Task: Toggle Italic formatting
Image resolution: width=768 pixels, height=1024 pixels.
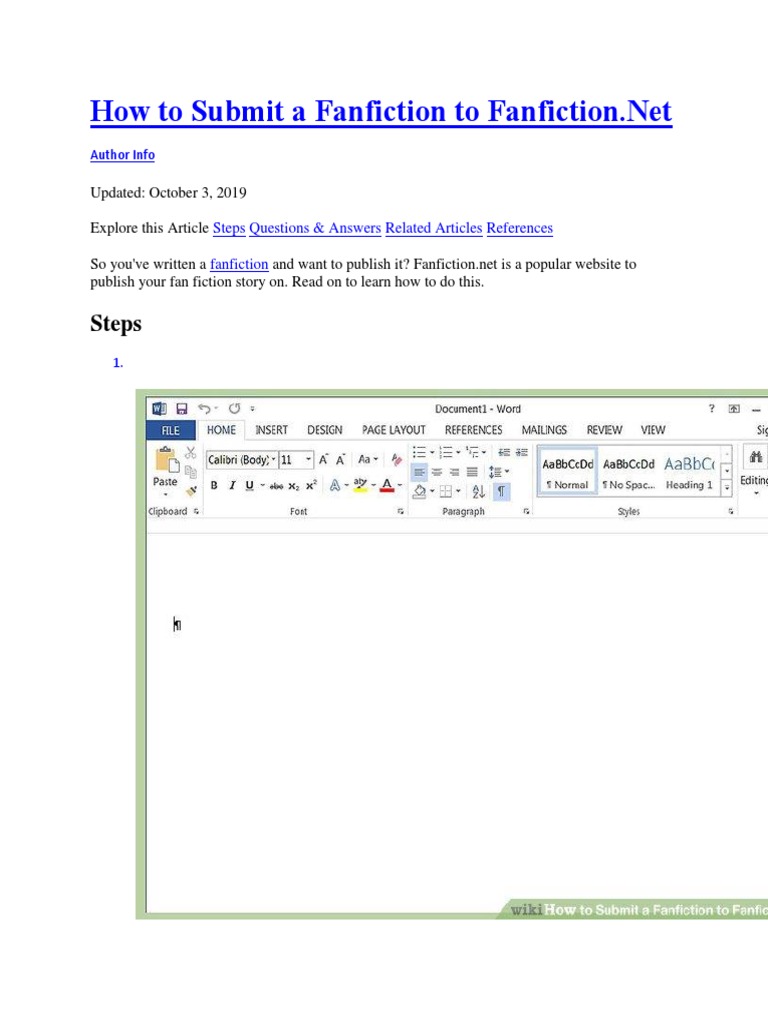Action: [231, 485]
